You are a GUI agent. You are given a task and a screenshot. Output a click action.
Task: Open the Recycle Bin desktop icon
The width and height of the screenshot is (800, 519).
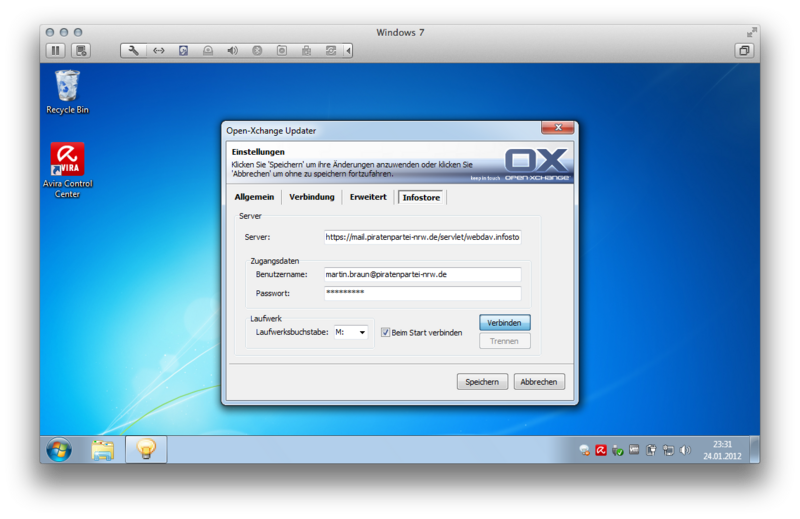pos(67,92)
